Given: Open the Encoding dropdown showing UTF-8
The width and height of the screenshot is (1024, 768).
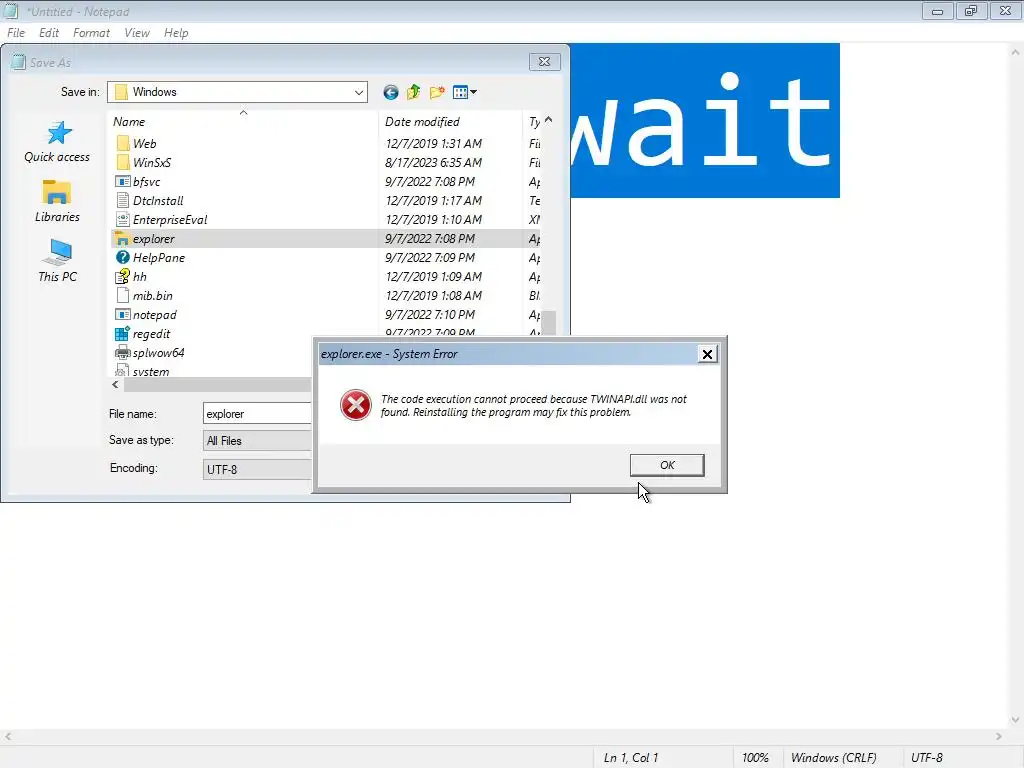Looking at the screenshot, I should click(x=257, y=470).
